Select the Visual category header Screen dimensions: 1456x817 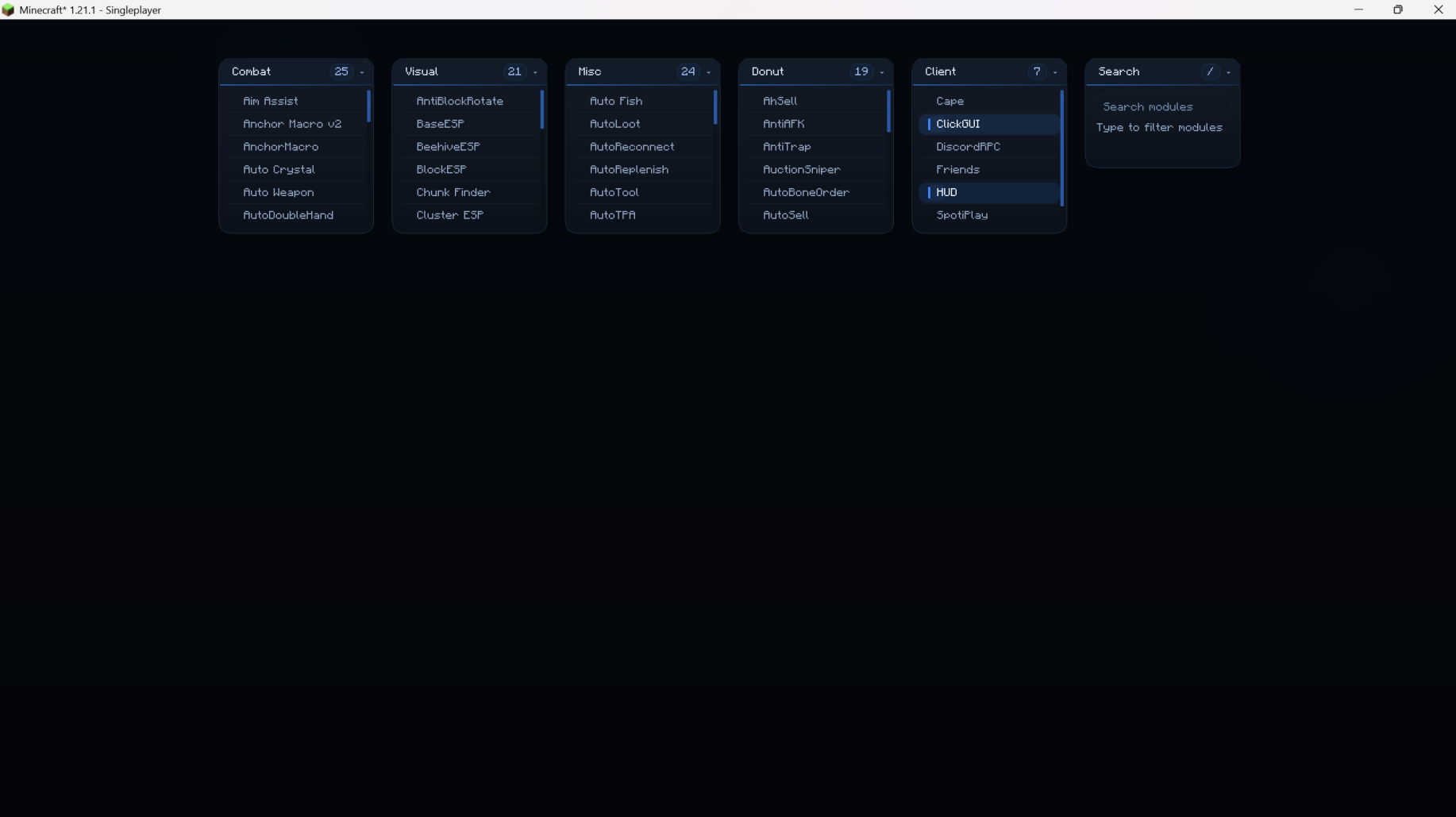click(422, 71)
